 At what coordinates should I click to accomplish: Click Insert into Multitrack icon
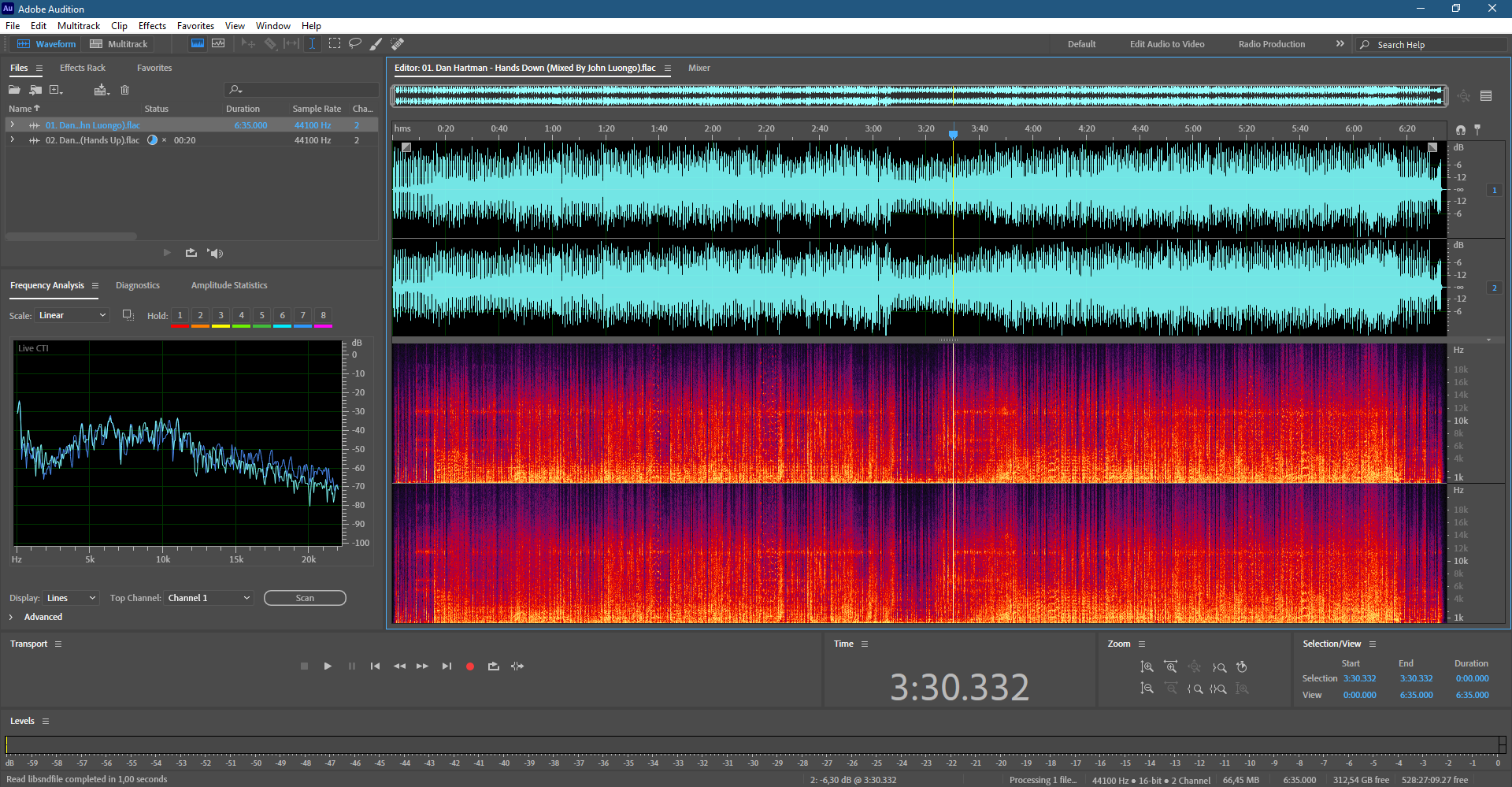click(102, 90)
